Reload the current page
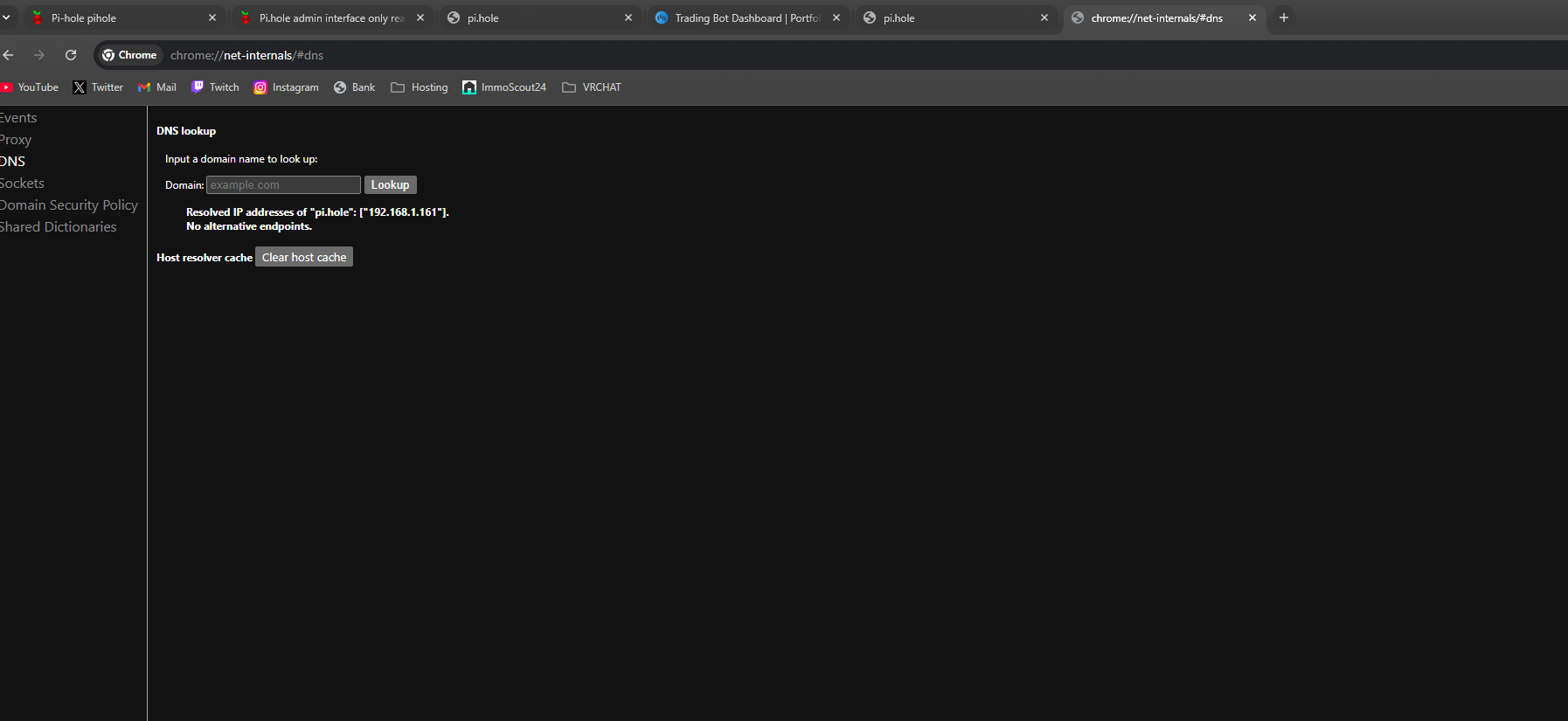1568x721 pixels. click(x=71, y=55)
